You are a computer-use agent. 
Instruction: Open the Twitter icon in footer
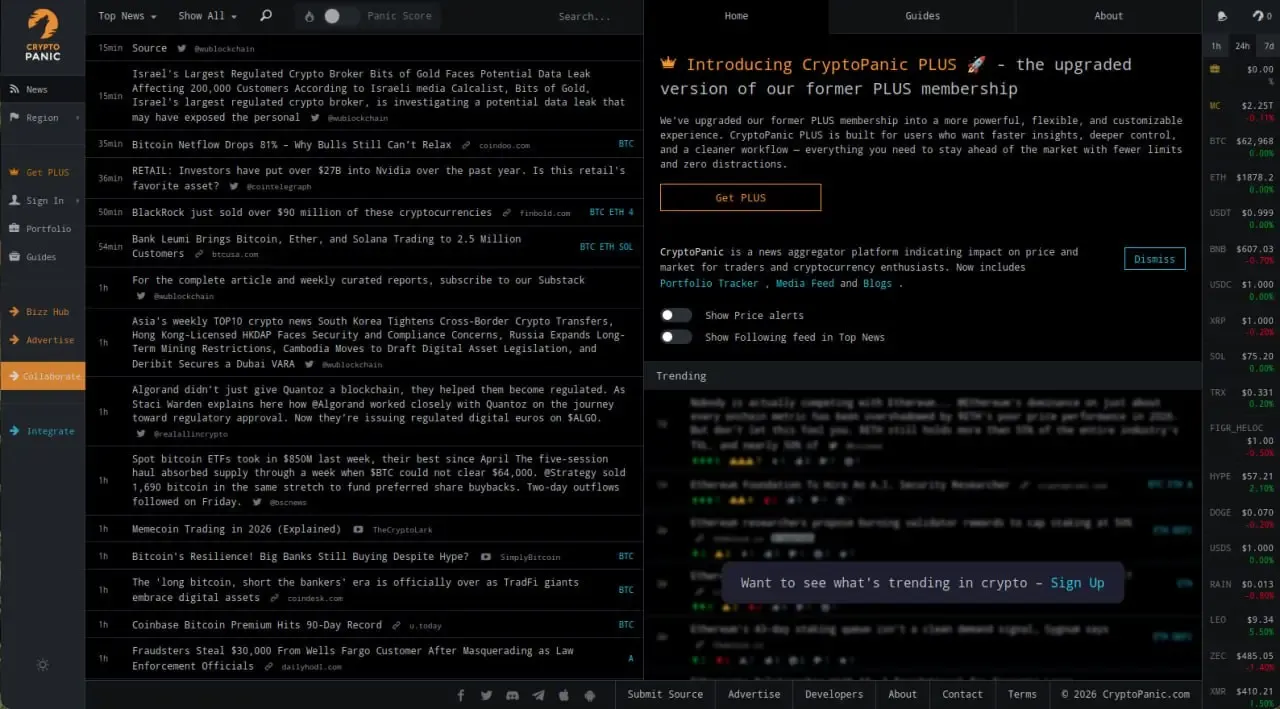pyautogui.click(x=487, y=694)
